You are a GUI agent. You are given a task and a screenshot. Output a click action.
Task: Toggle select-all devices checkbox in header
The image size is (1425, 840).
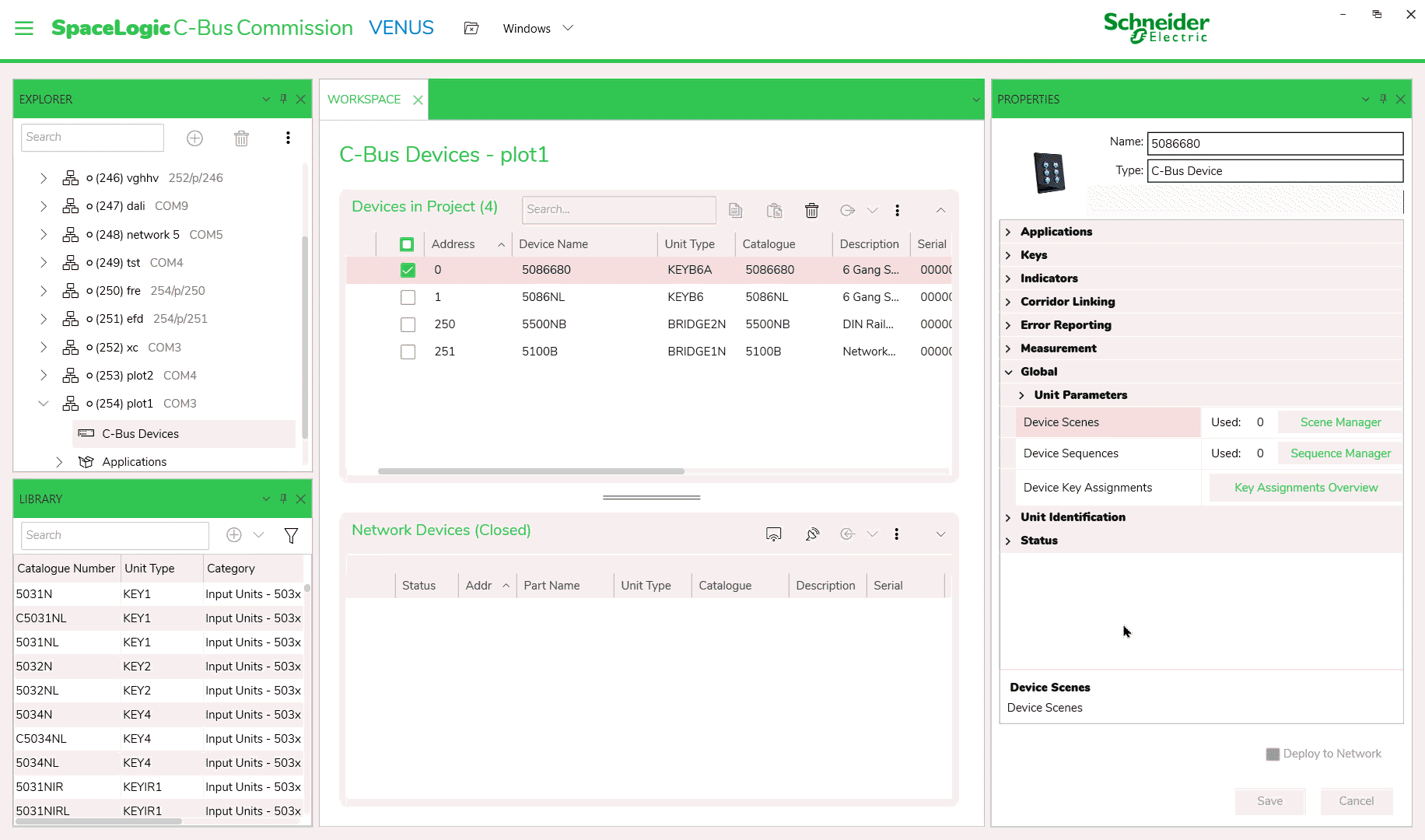407,244
